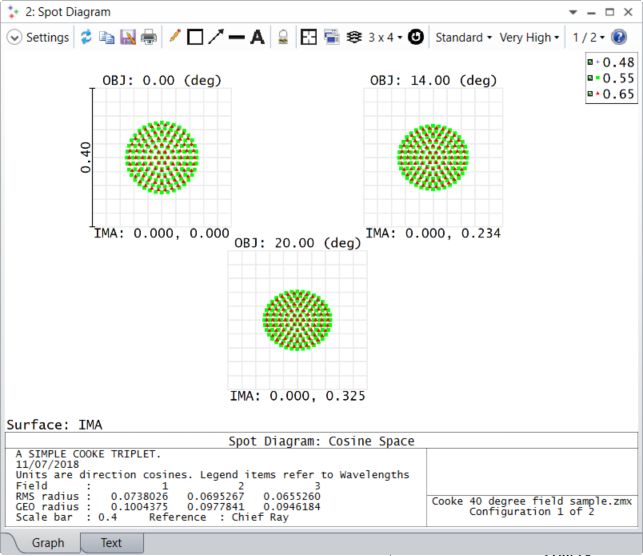Click the 'IMA: 0.000, 0.234' label
This screenshot has width=643, height=556.
click(x=433, y=233)
